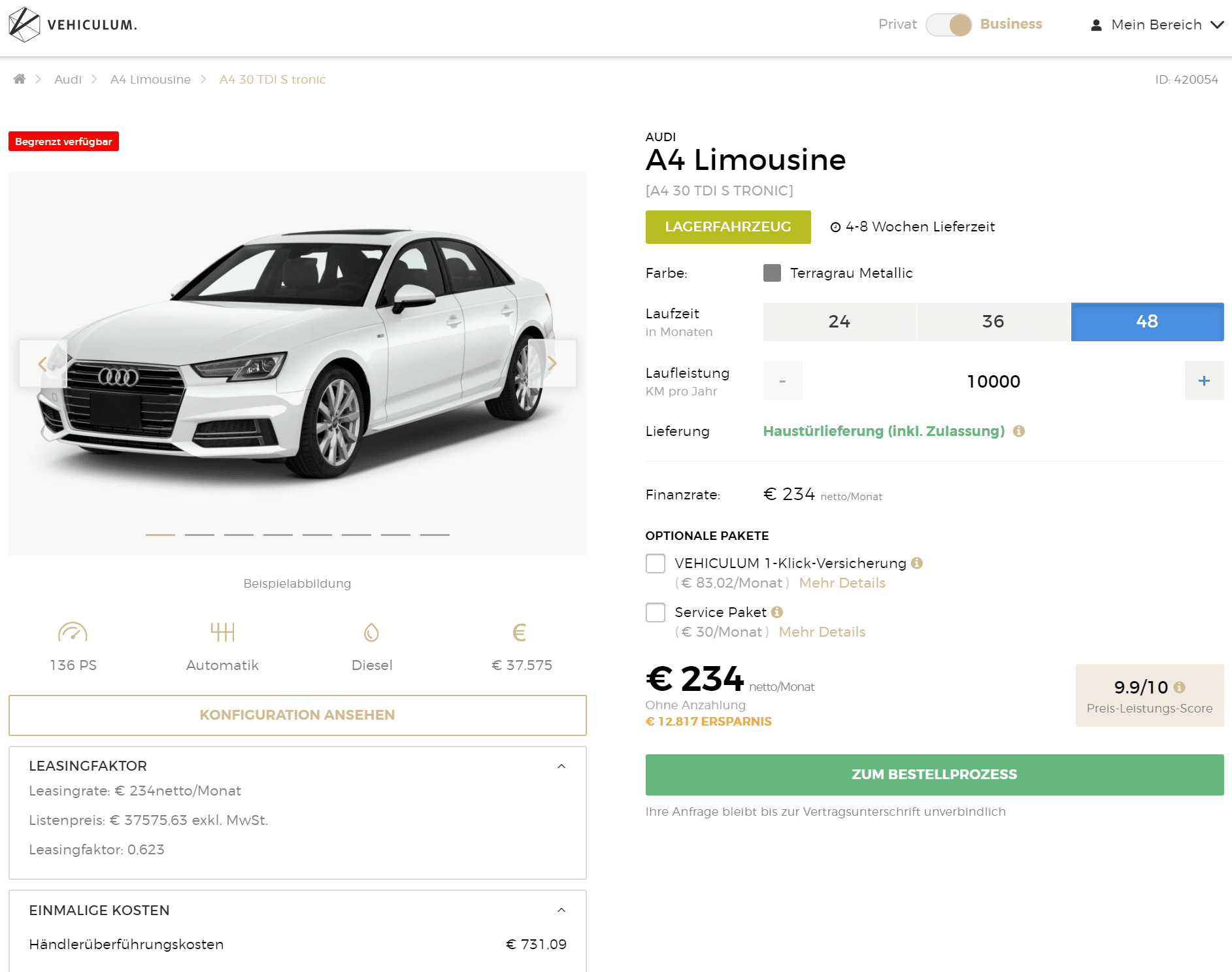Image resolution: width=1232 pixels, height=972 pixels.
Task: Open Mehr Details for Versicherung
Action: coord(842,583)
